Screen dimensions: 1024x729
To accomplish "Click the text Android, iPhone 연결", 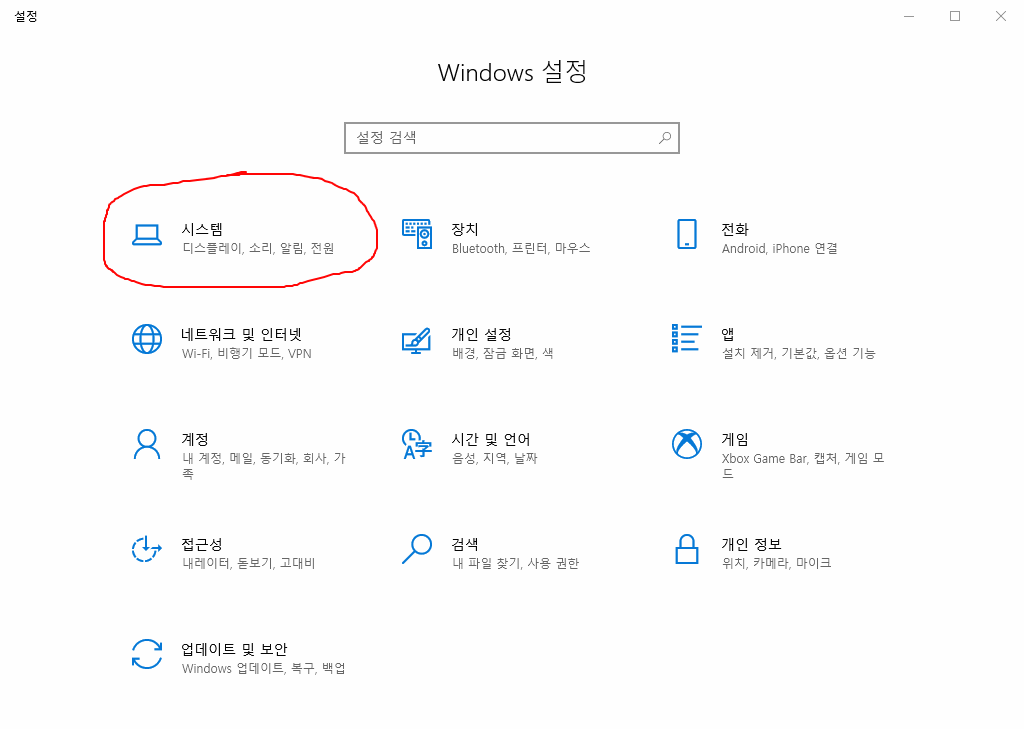I will pos(779,248).
